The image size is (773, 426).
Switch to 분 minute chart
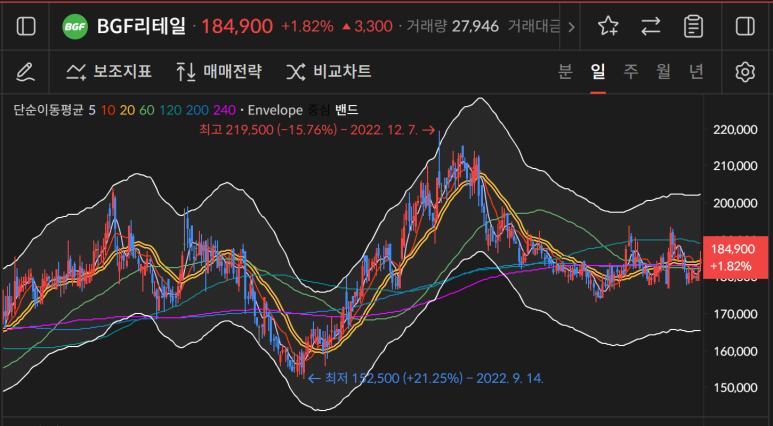(565, 72)
